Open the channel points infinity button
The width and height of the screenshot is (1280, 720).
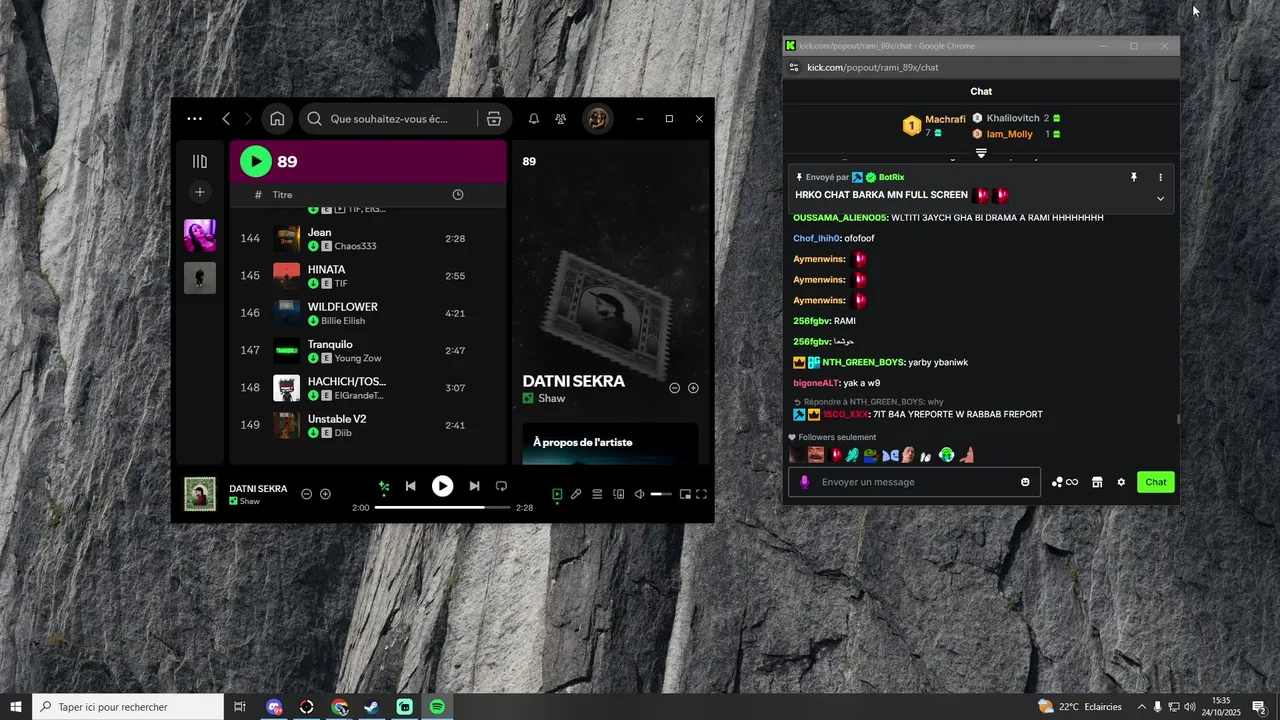point(1065,482)
